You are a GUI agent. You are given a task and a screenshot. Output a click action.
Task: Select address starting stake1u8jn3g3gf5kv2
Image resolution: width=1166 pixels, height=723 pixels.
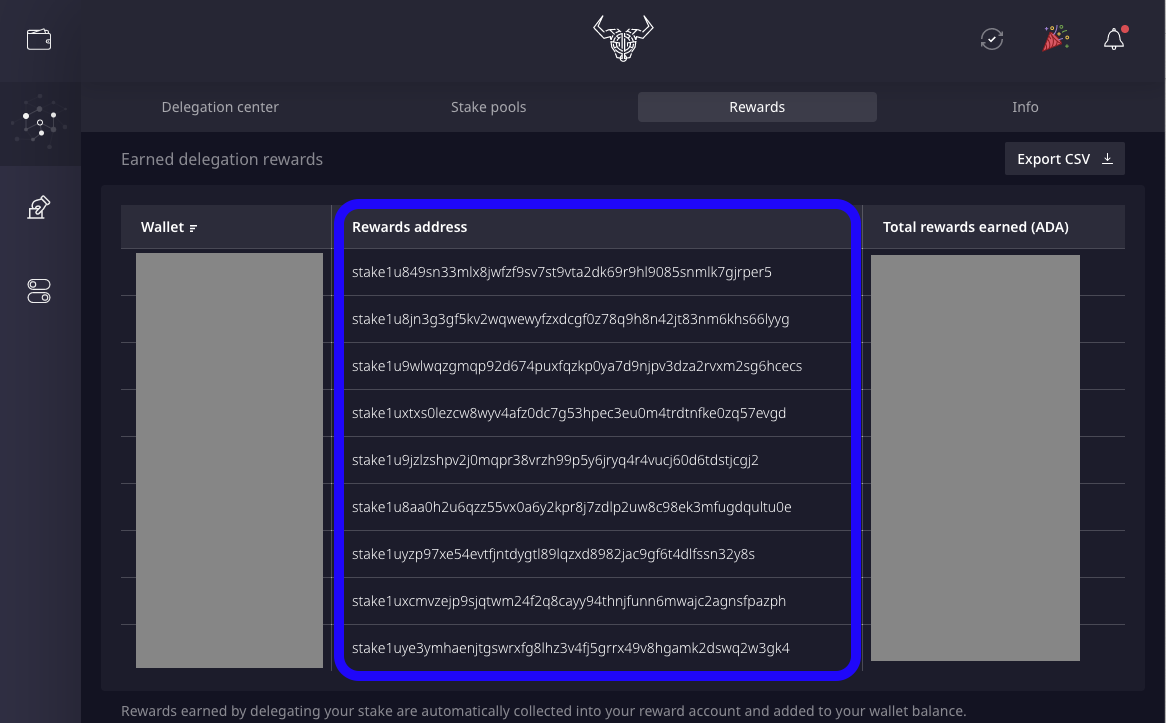(x=570, y=319)
